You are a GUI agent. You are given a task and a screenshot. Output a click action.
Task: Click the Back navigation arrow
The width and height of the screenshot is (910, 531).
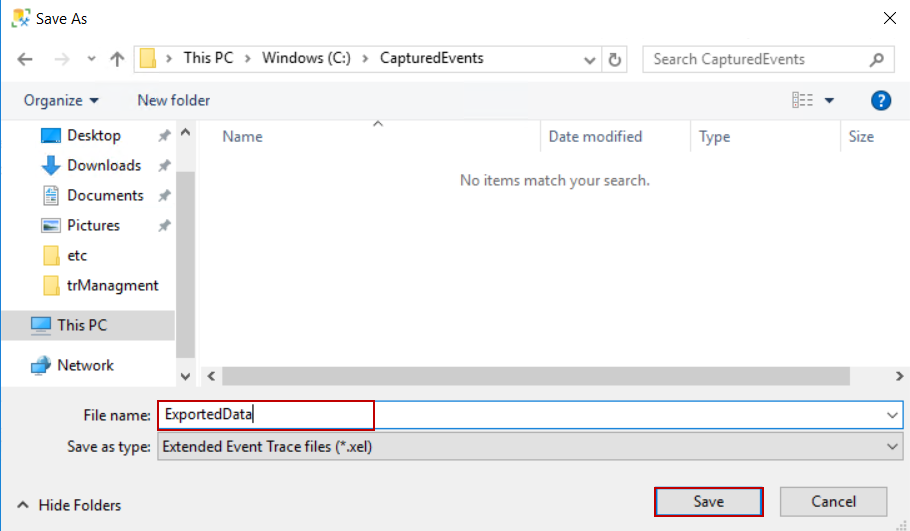coord(25,59)
